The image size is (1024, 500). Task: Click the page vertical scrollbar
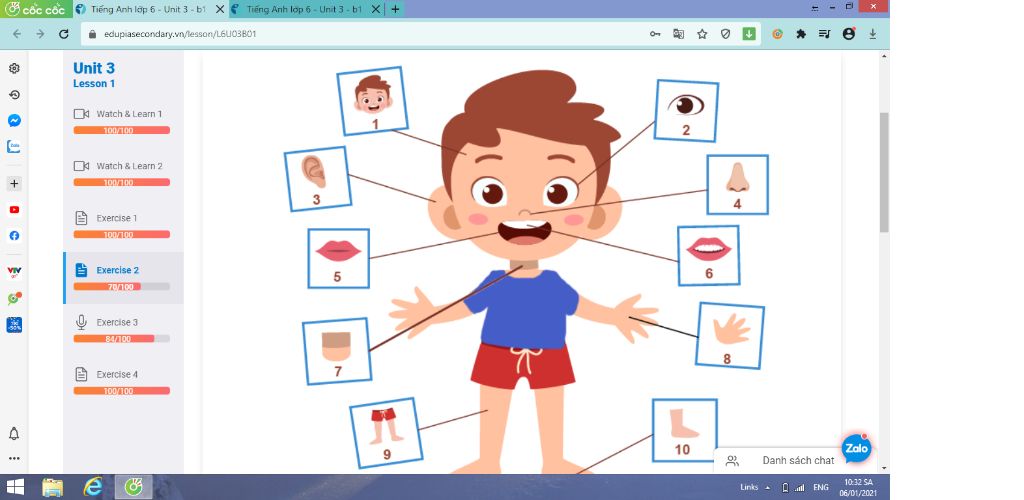[x=884, y=173]
